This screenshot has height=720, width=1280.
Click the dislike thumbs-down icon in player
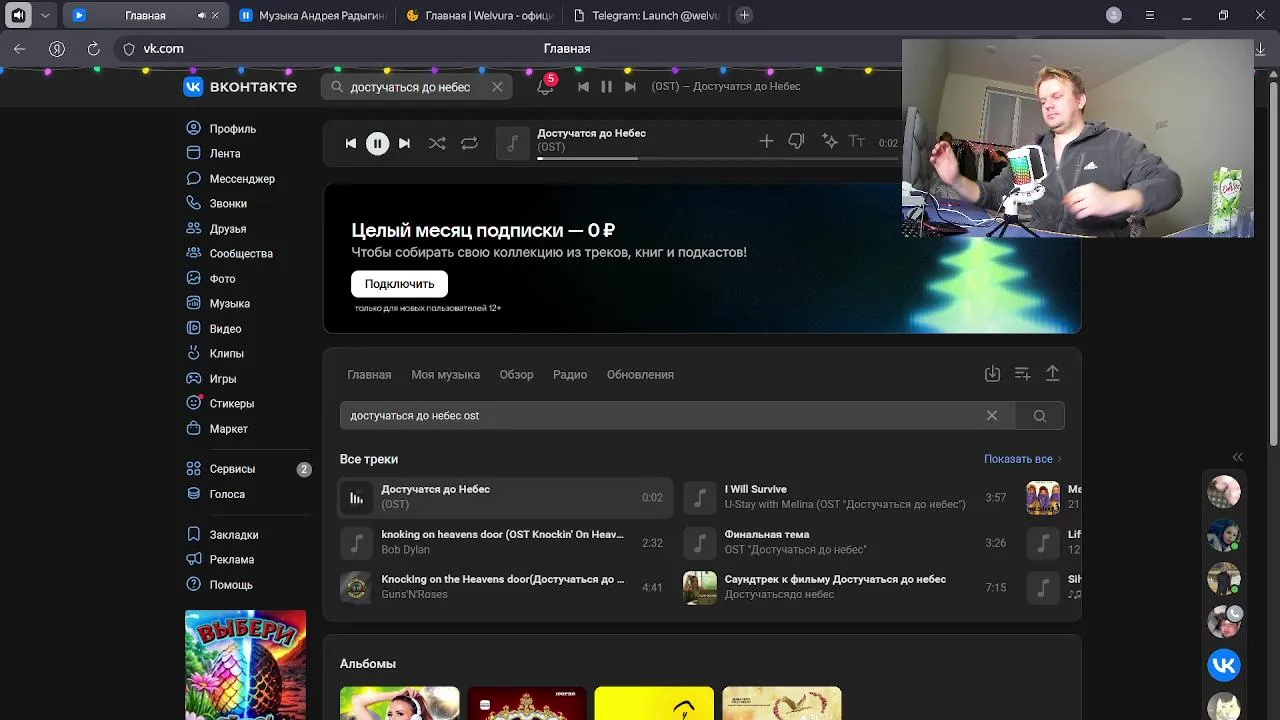click(796, 142)
